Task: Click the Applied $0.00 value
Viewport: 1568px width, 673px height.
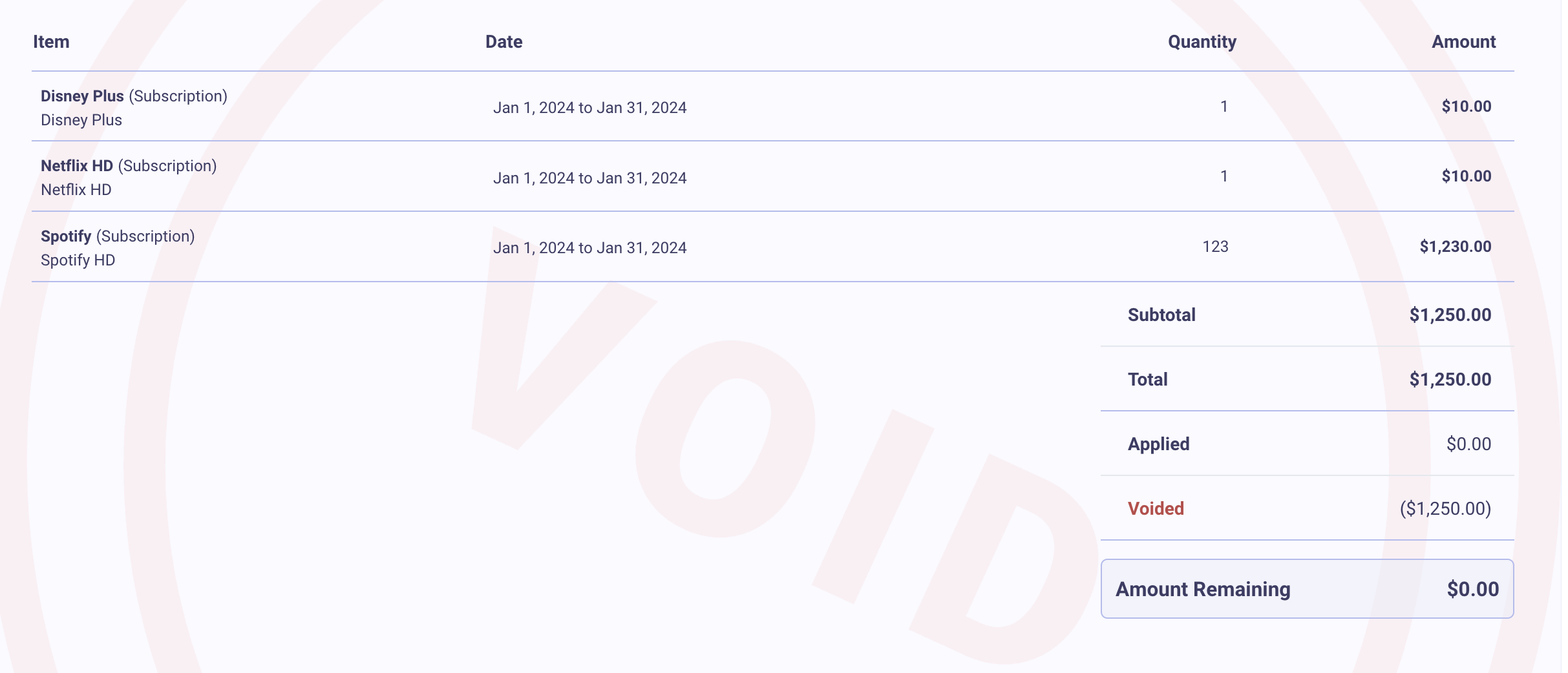Action: (x=1468, y=444)
